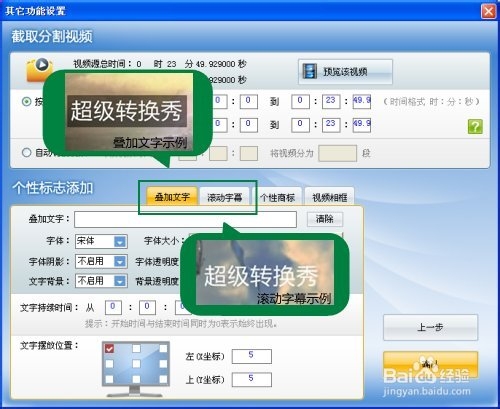Select the manual time-range radio button
The image size is (500, 409).
[26, 101]
